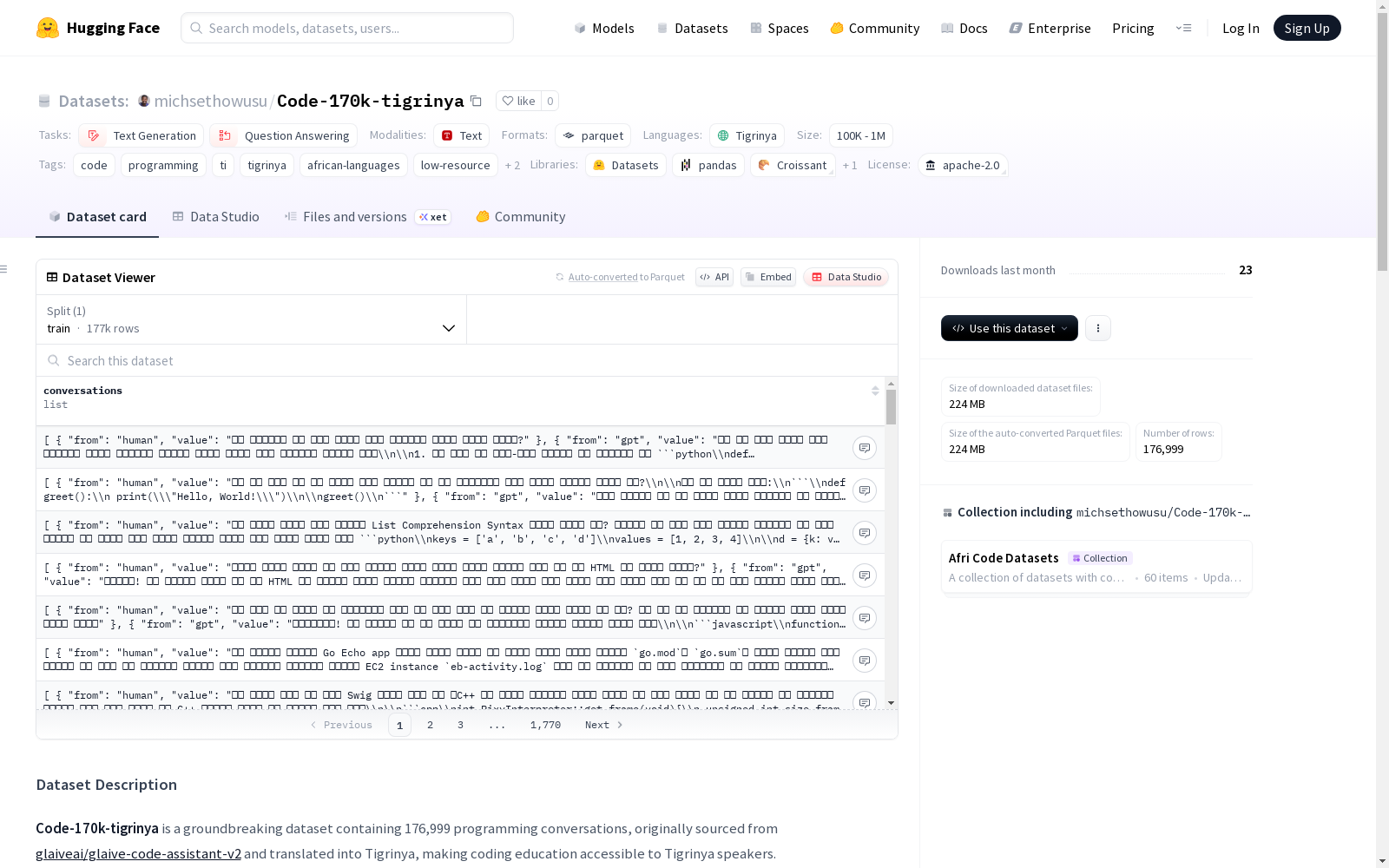The height and width of the screenshot is (868, 1389).
Task: Switch to the Data Studio tab
Action: point(215,217)
